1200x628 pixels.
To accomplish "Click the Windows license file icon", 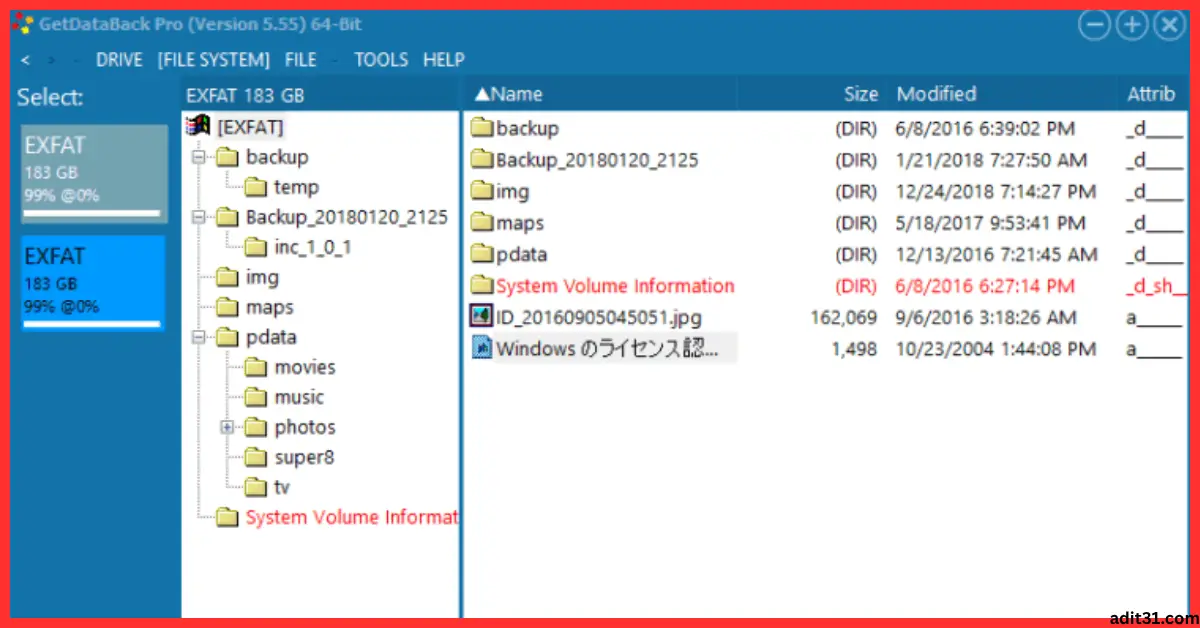I will (x=482, y=348).
